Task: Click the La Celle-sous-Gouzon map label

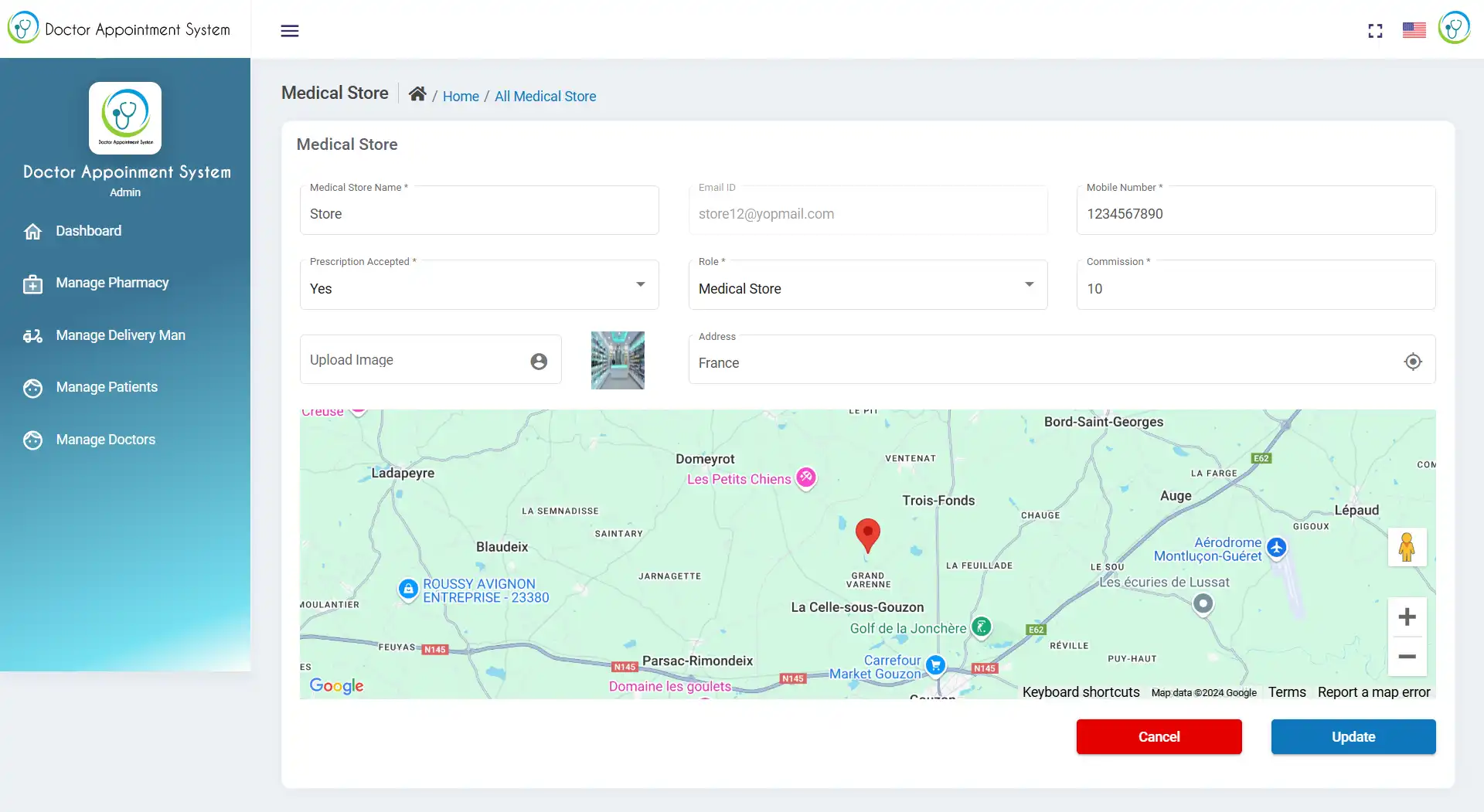Action: (857, 607)
